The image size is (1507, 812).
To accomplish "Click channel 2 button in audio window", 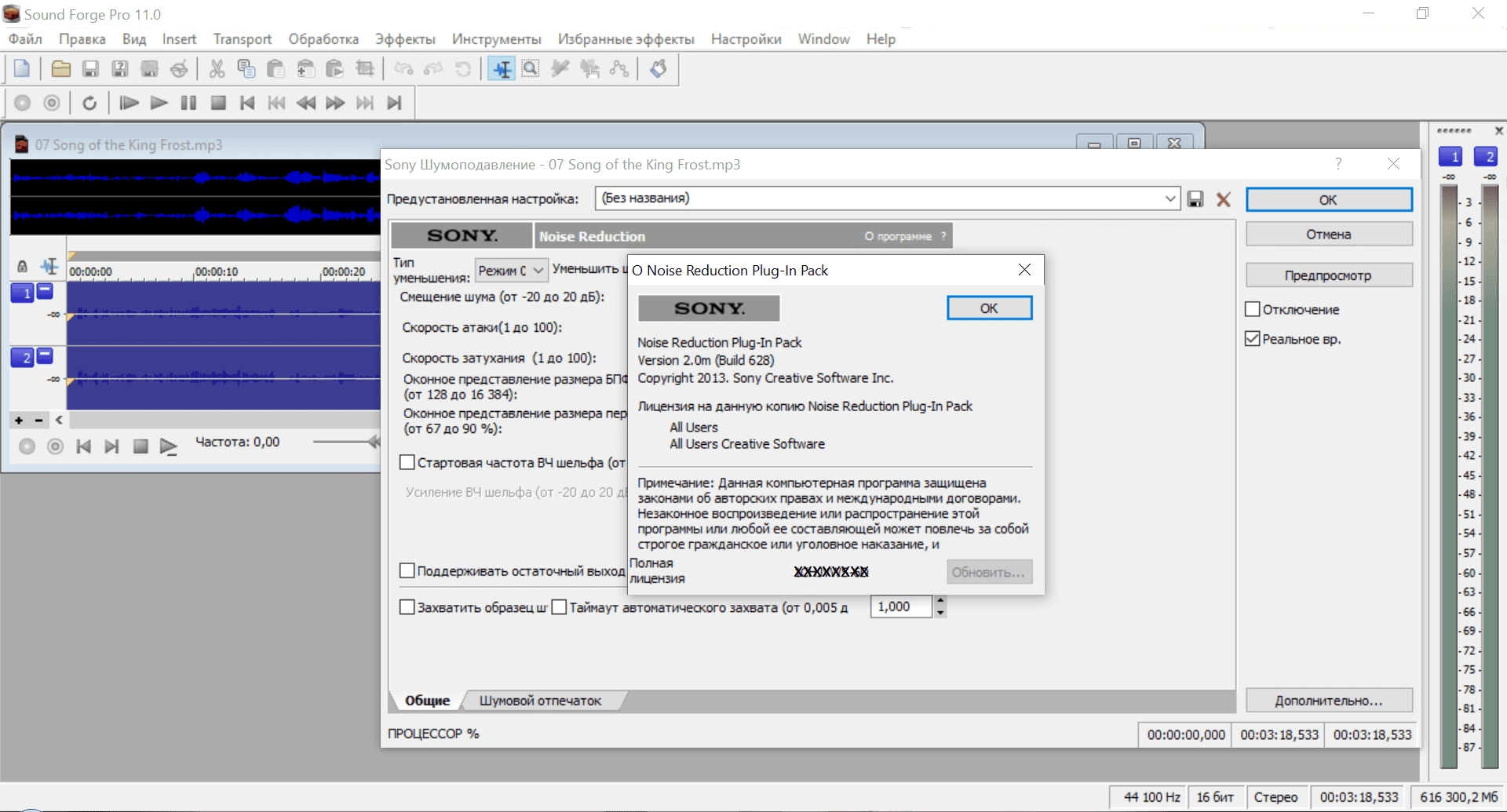I will tap(22, 358).
